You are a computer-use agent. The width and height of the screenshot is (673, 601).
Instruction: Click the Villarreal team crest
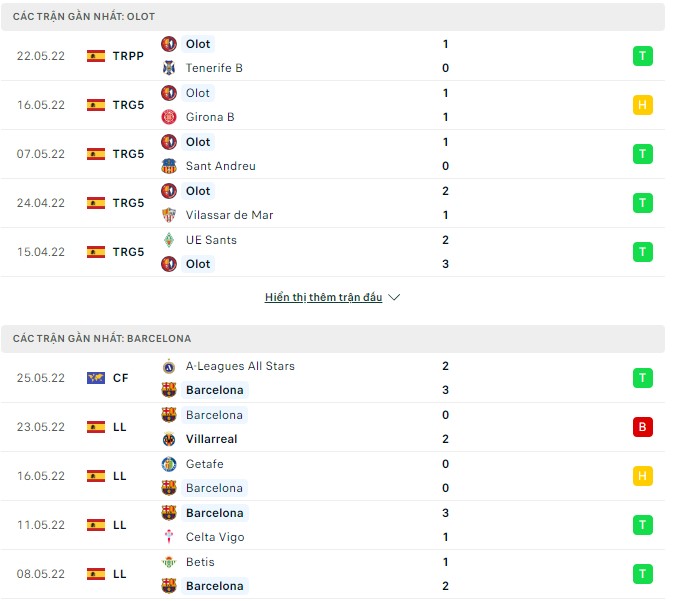[x=168, y=439]
